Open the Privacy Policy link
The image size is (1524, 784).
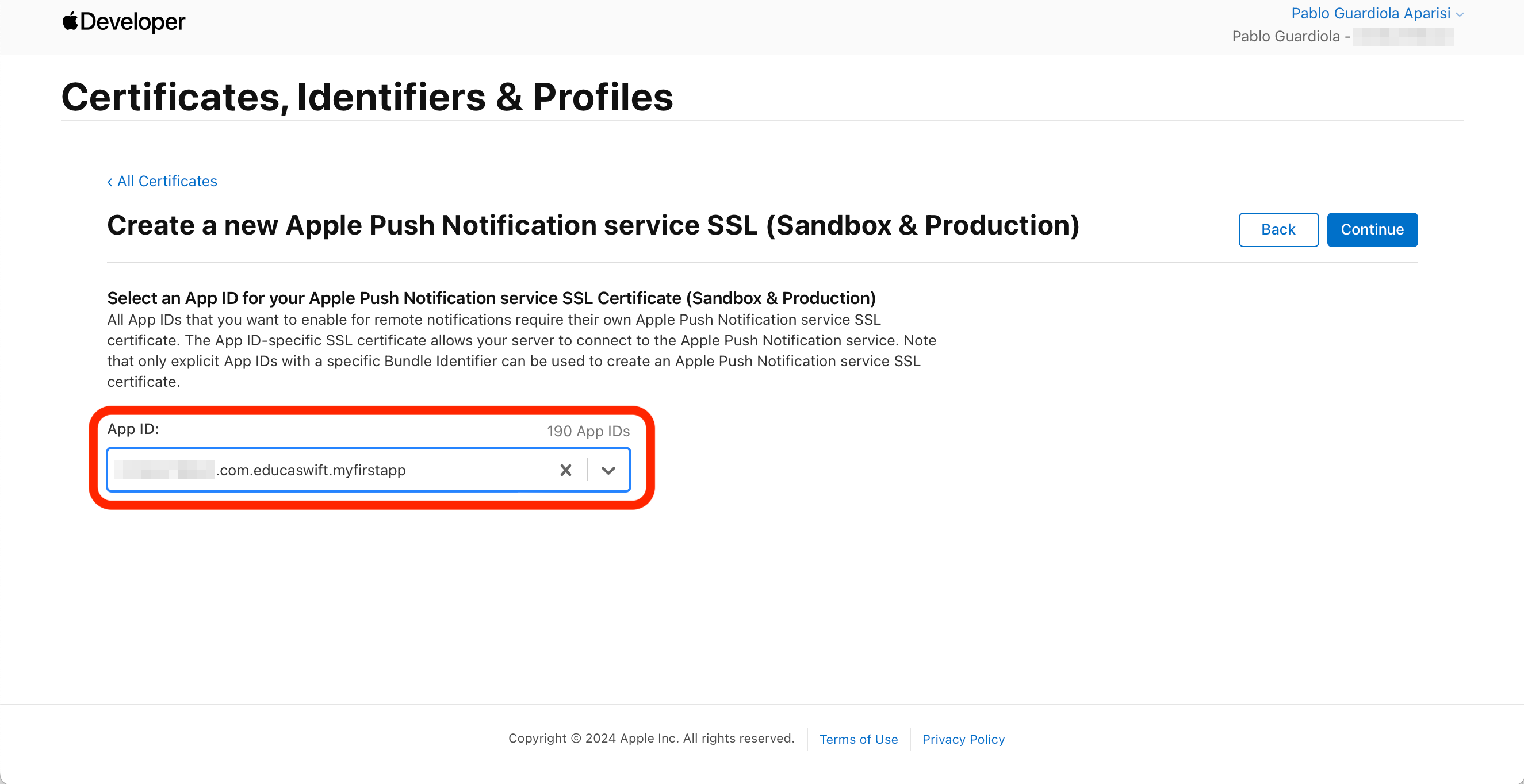pyautogui.click(x=963, y=739)
